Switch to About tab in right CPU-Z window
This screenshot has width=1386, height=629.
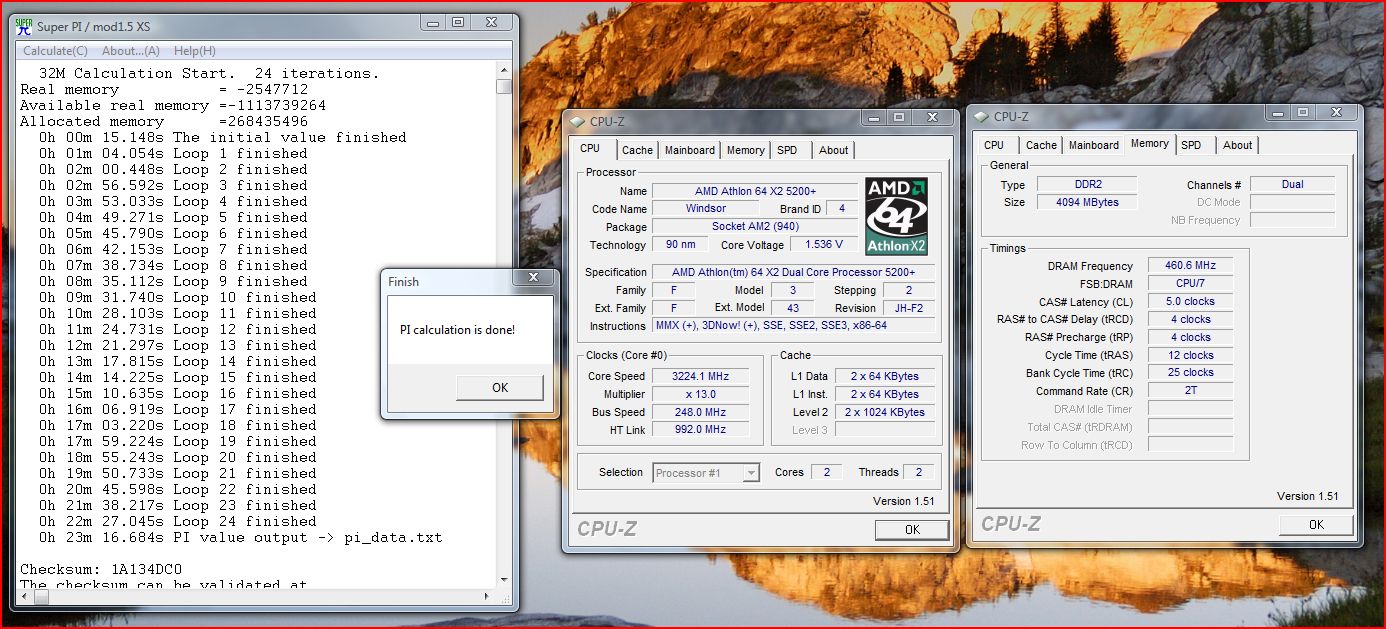(x=1238, y=145)
